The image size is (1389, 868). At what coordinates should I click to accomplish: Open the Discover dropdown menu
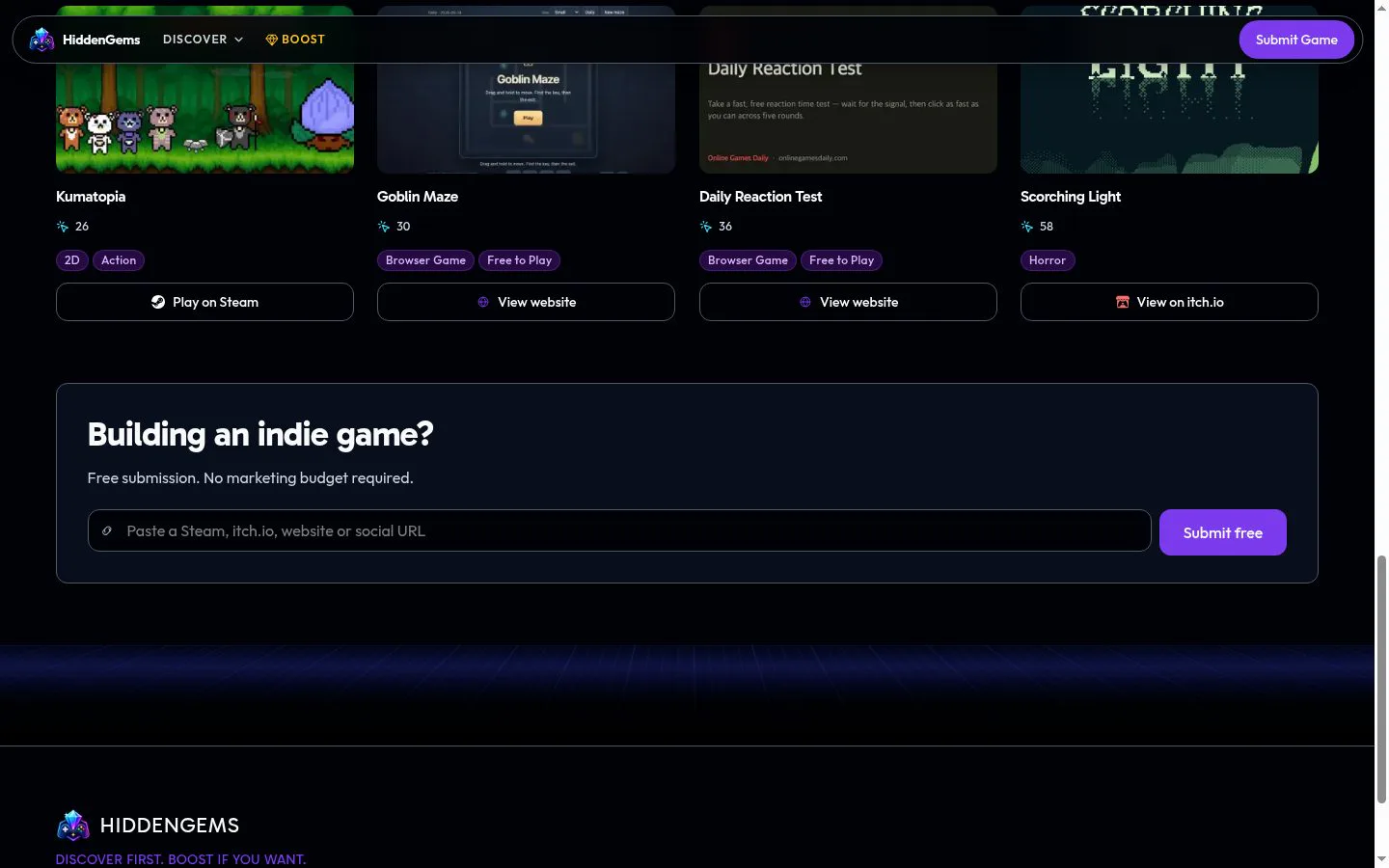[x=203, y=40]
